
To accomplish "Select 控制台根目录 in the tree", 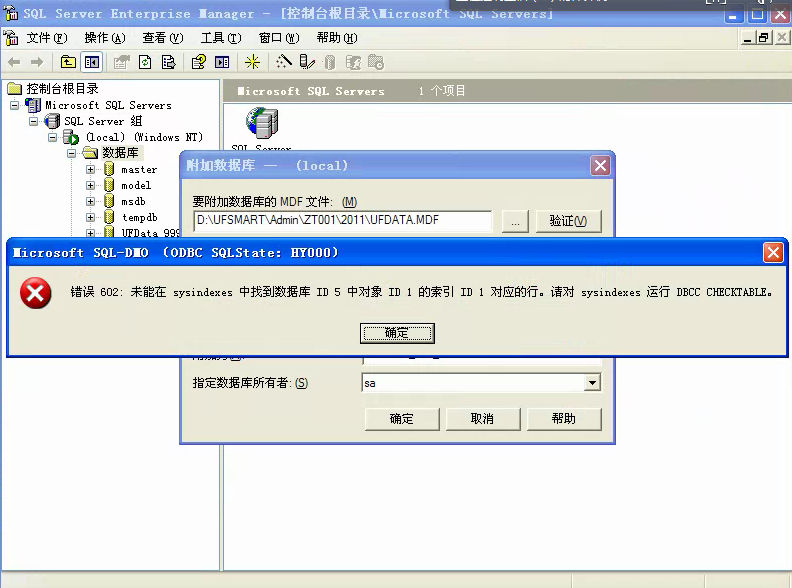I will pos(62,89).
